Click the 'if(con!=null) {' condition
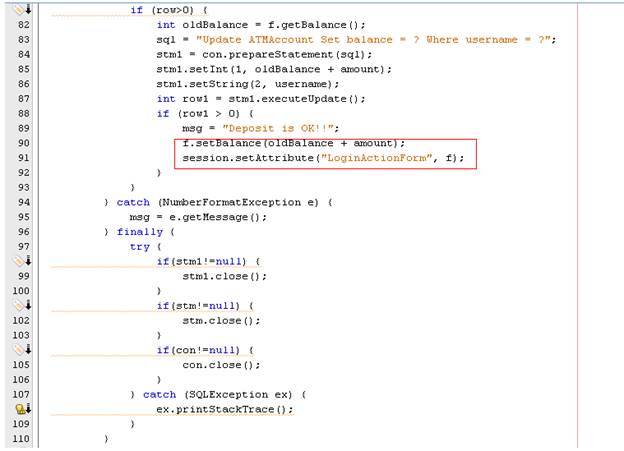The height and width of the screenshot is (451, 624). pyautogui.click(x=205, y=350)
